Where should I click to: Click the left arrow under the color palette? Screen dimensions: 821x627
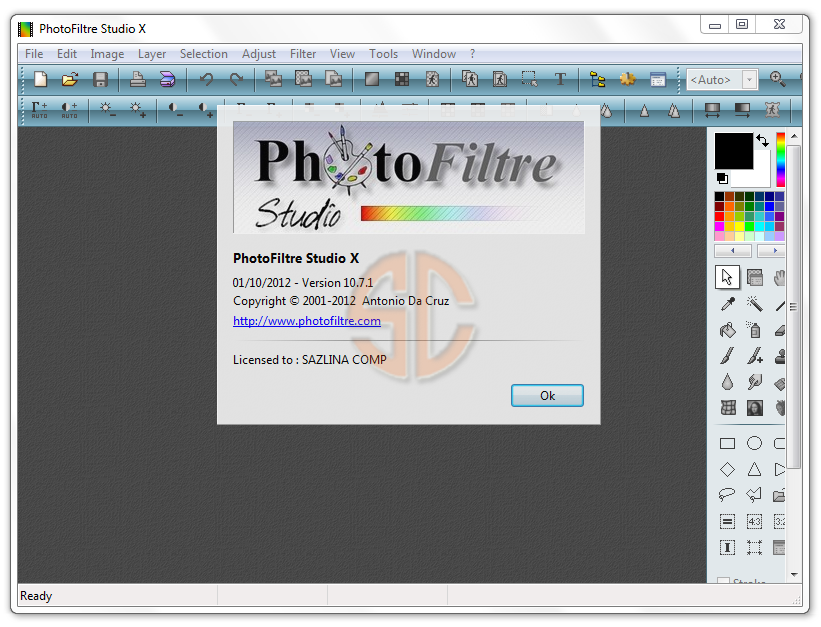pyautogui.click(x=733, y=250)
